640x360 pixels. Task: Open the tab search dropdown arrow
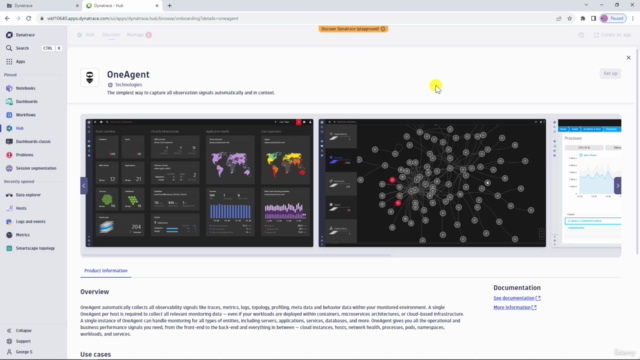pos(586,5)
